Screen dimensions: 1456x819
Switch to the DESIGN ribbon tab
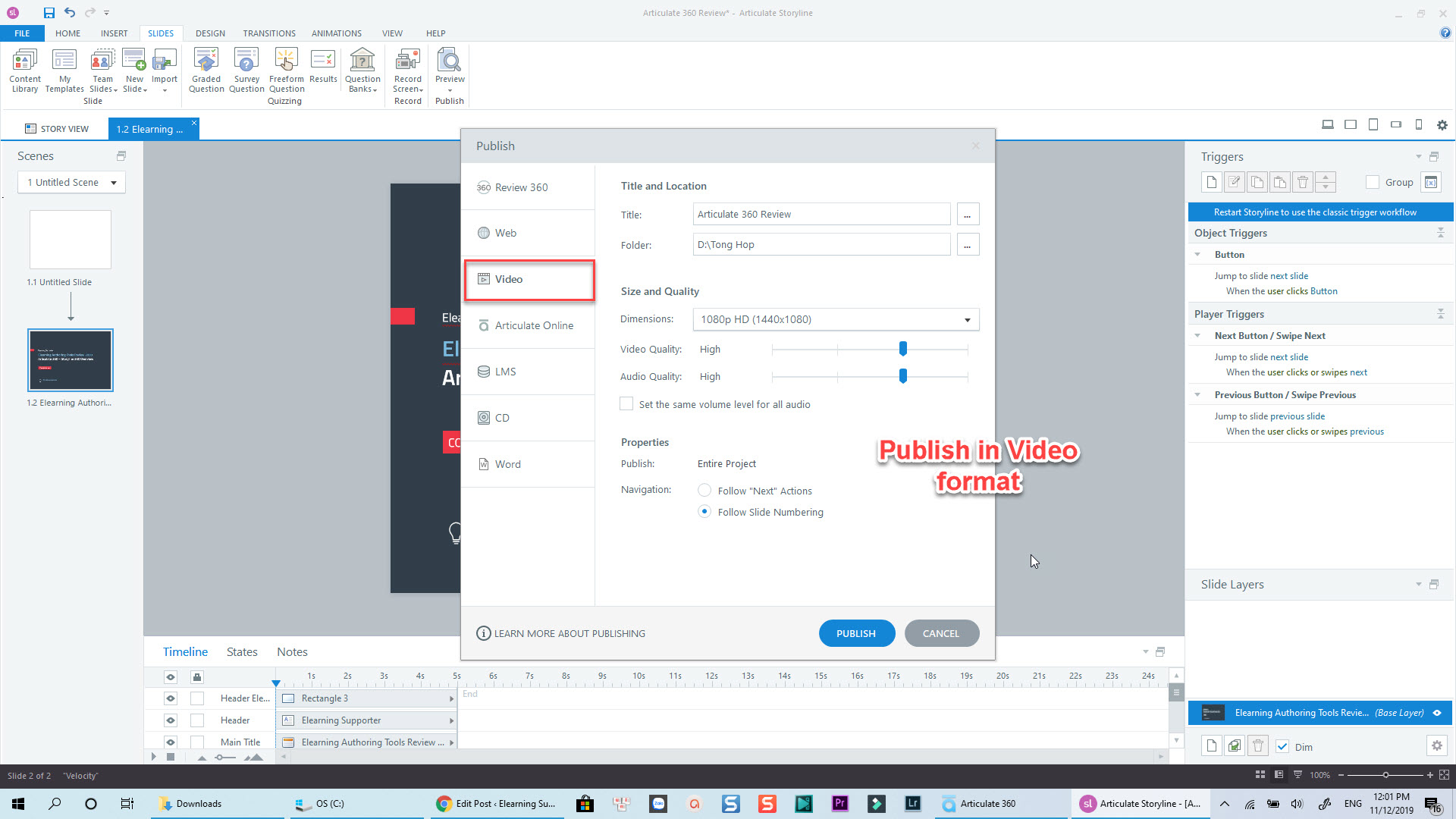click(x=210, y=33)
